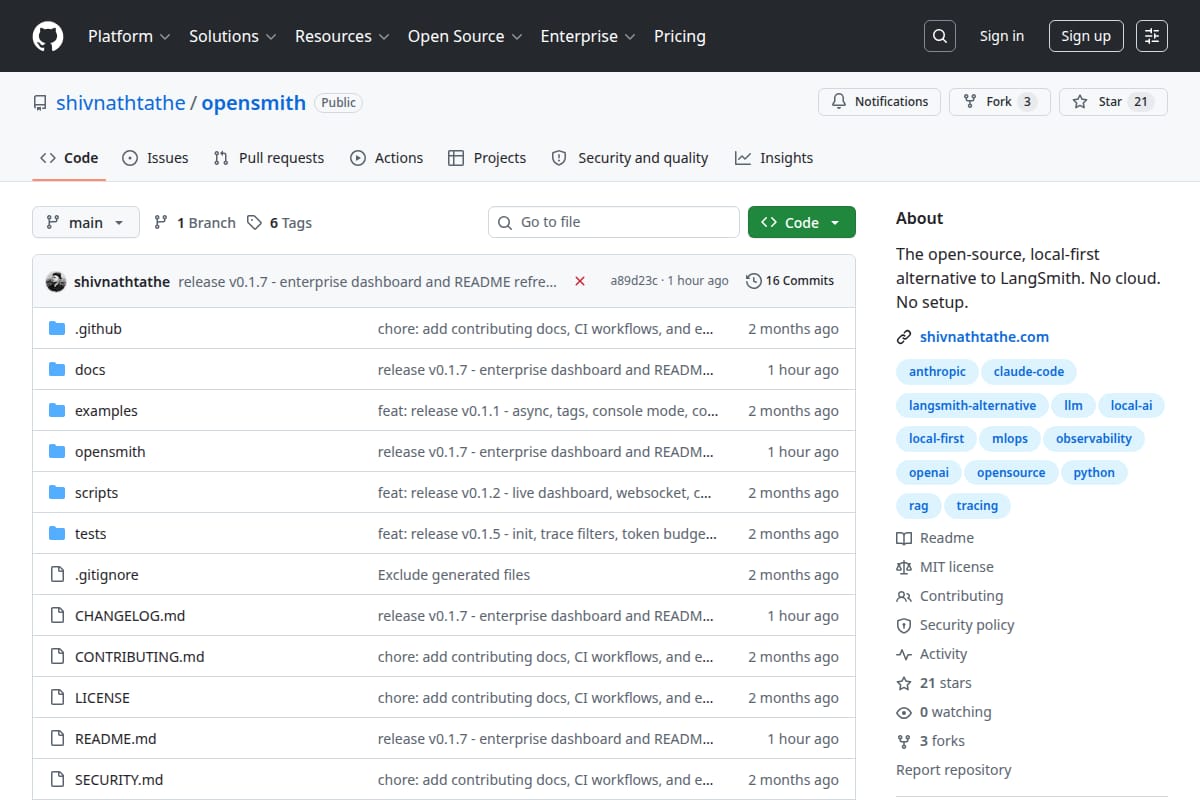Select the llm topic tag

click(x=1073, y=405)
